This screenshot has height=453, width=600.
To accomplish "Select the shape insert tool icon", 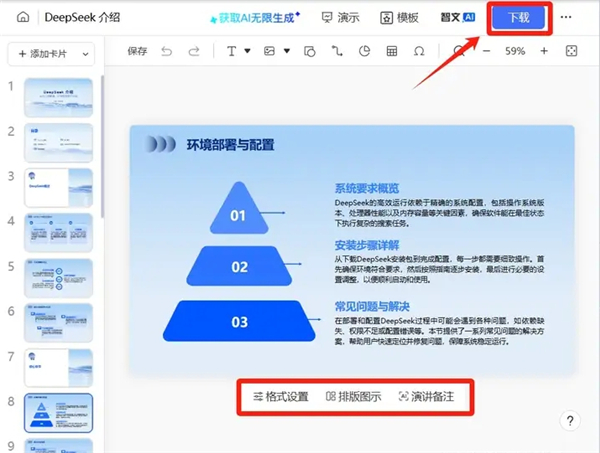I will tap(310, 51).
